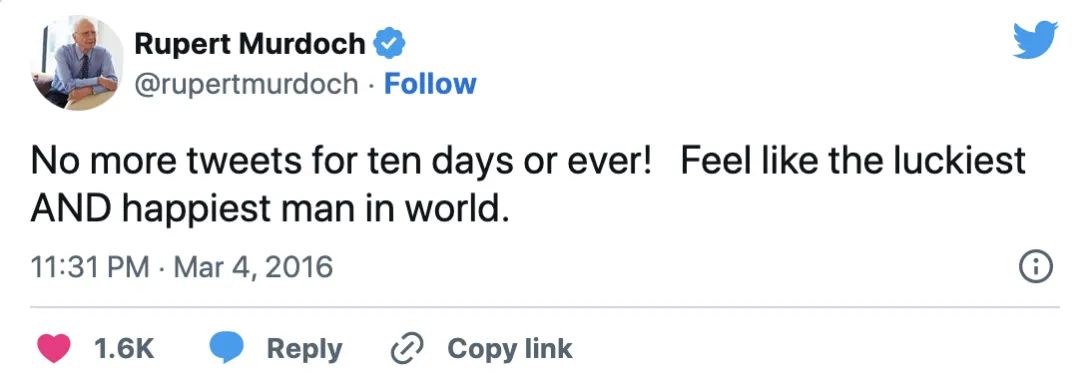This screenshot has height=375, width=1080.
Task: Open Rupert Murdoch's profile photo
Action: 76,63
